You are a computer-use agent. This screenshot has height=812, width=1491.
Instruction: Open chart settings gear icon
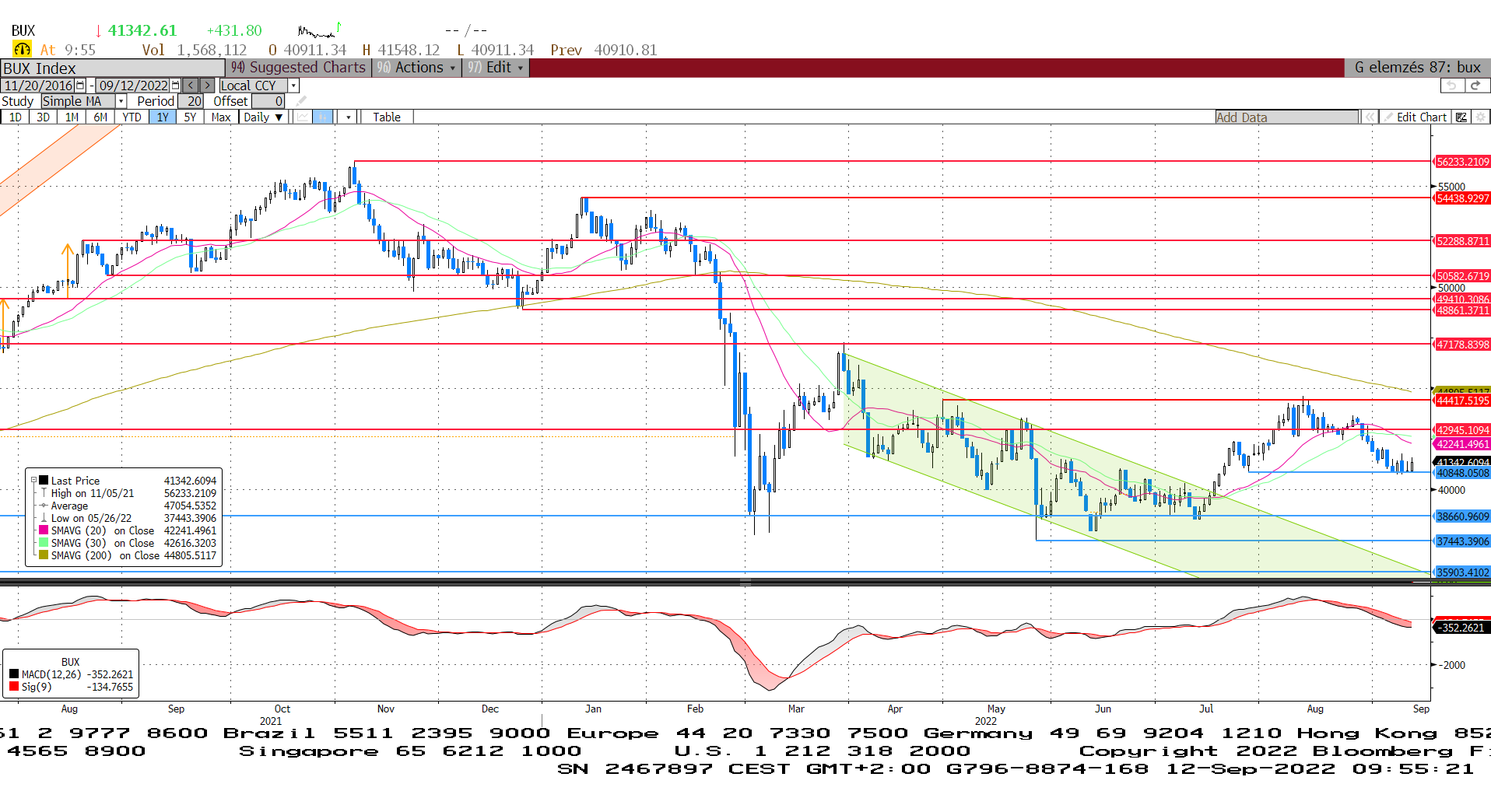1480,117
